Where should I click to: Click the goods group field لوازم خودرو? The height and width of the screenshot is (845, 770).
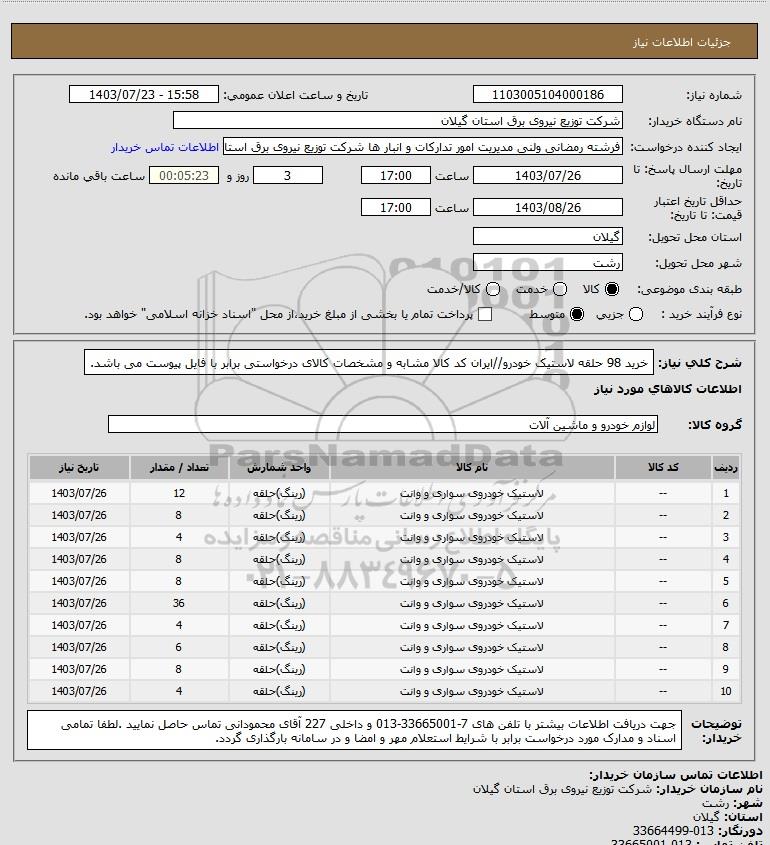(383, 425)
